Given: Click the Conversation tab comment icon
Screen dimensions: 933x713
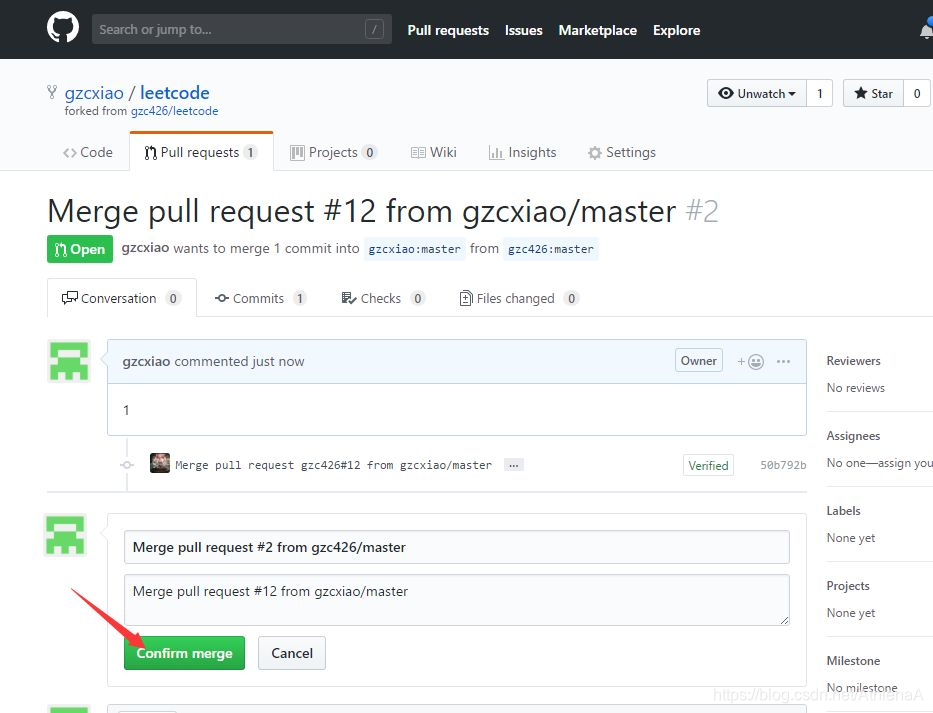Looking at the screenshot, I should pyautogui.click(x=70, y=297).
